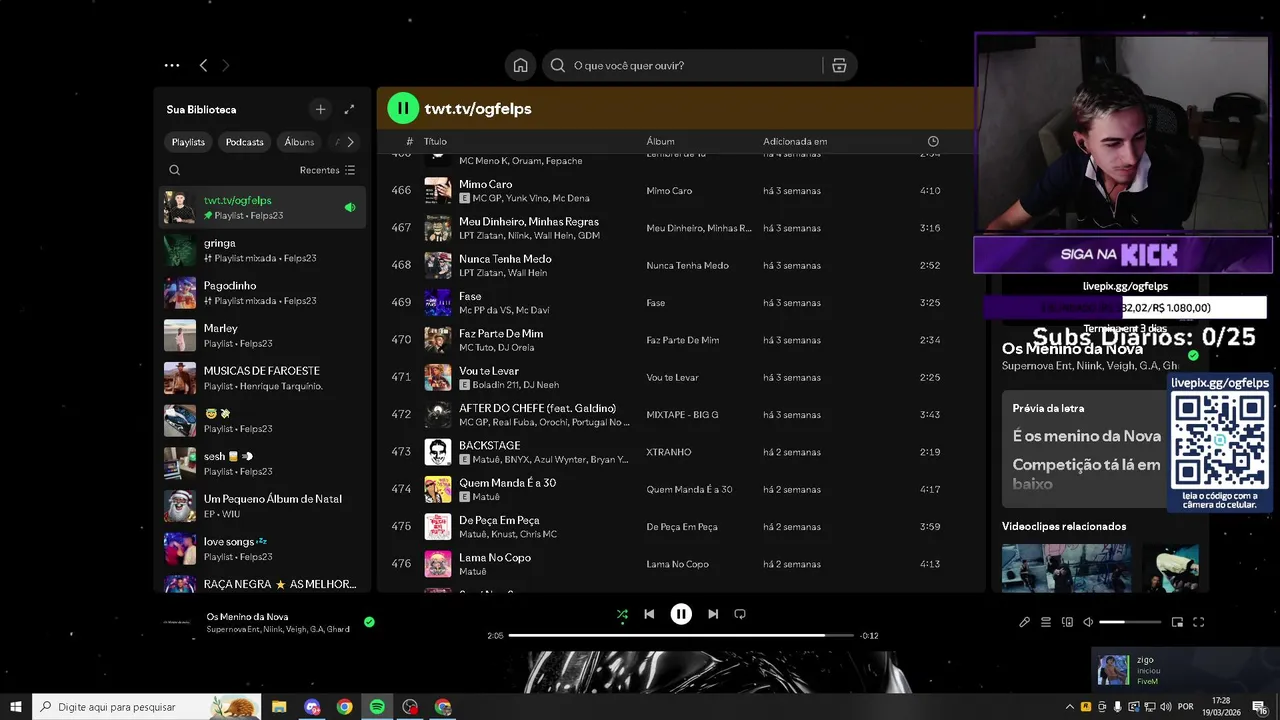Open artist link LPT Zlatan, Wall Hein
The image size is (1280, 720).
503,273
